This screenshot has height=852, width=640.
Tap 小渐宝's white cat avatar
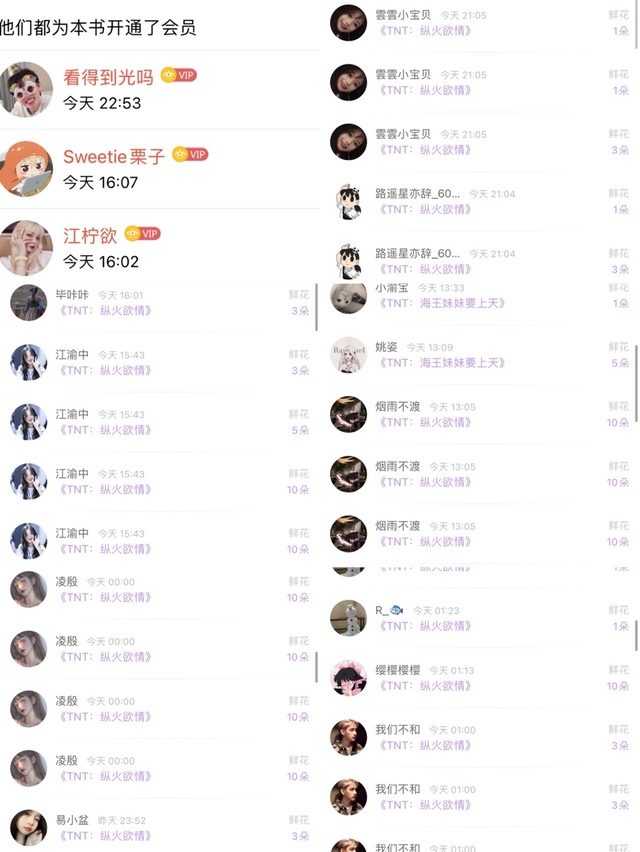point(349,298)
